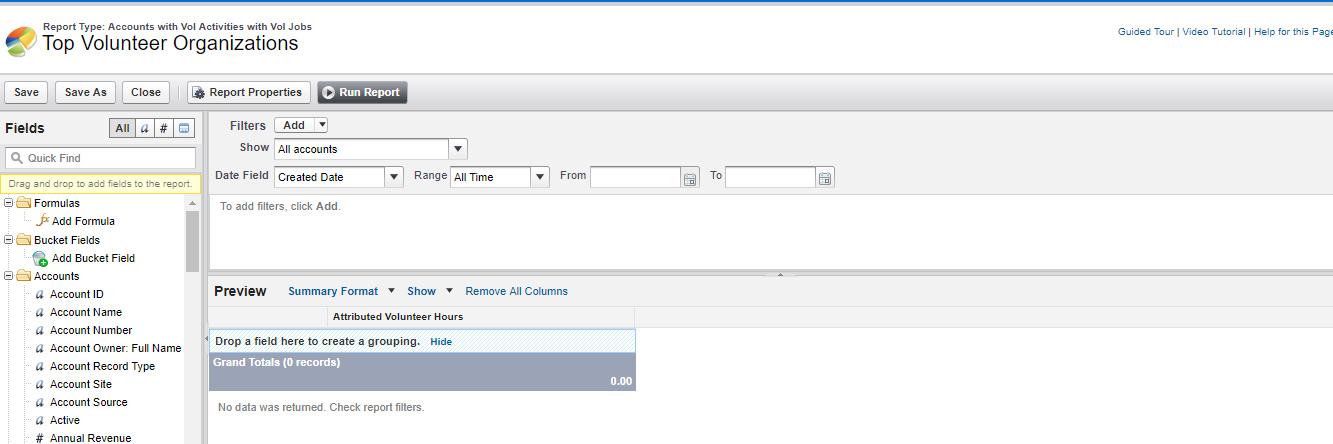Select the Account ID field
Viewport: 1333px width, 444px height.
point(77,294)
